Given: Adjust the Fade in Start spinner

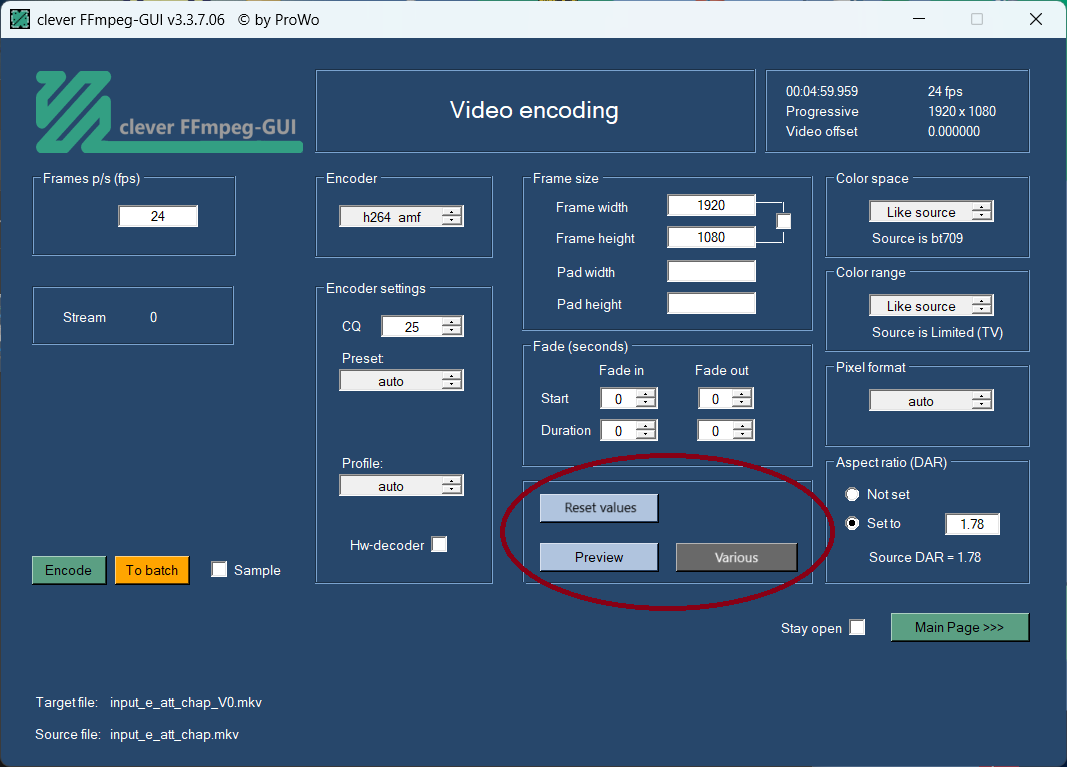Looking at the screenshot, I should point(646,399).
